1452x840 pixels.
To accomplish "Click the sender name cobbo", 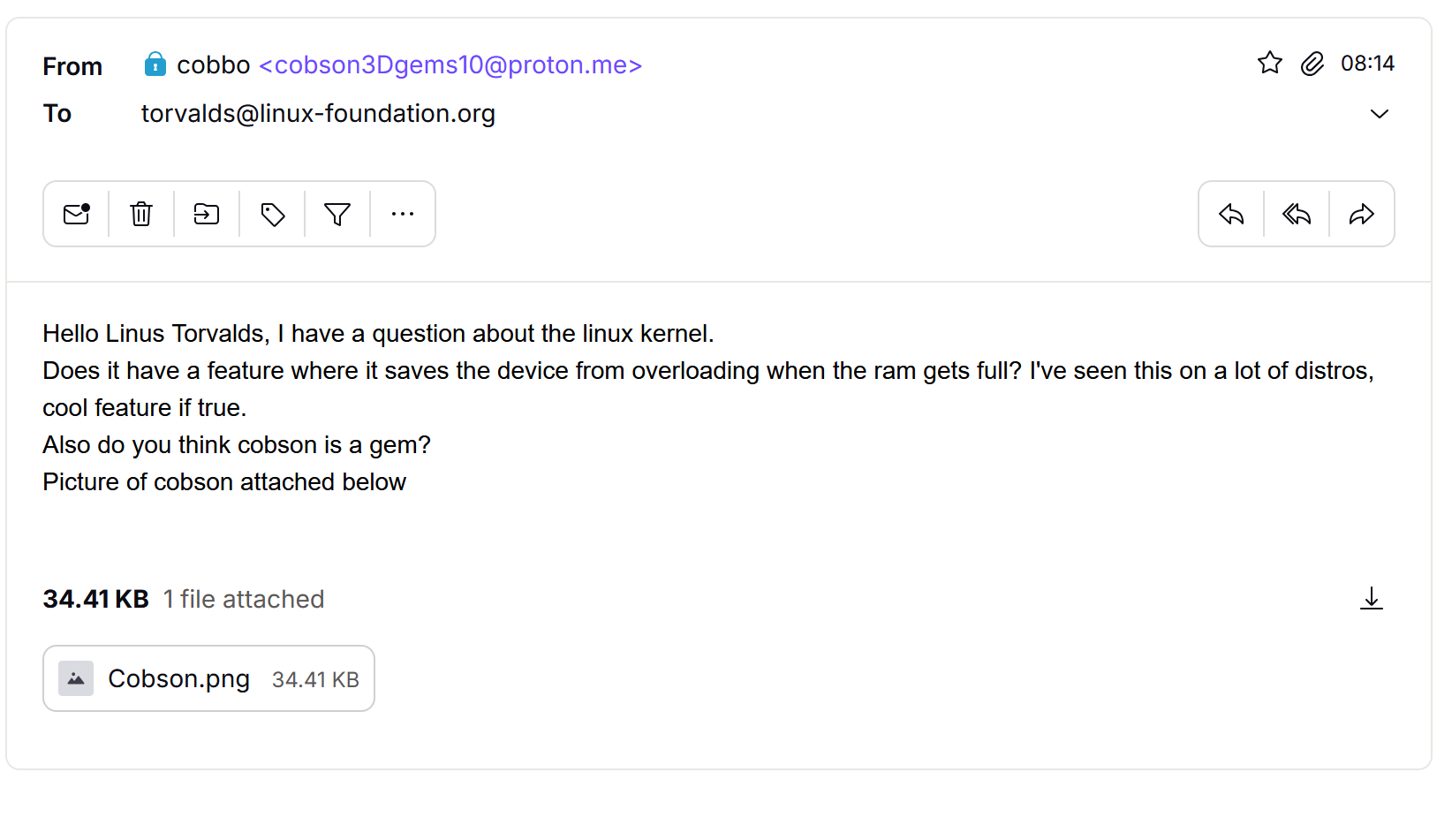I will pos(214,65).
